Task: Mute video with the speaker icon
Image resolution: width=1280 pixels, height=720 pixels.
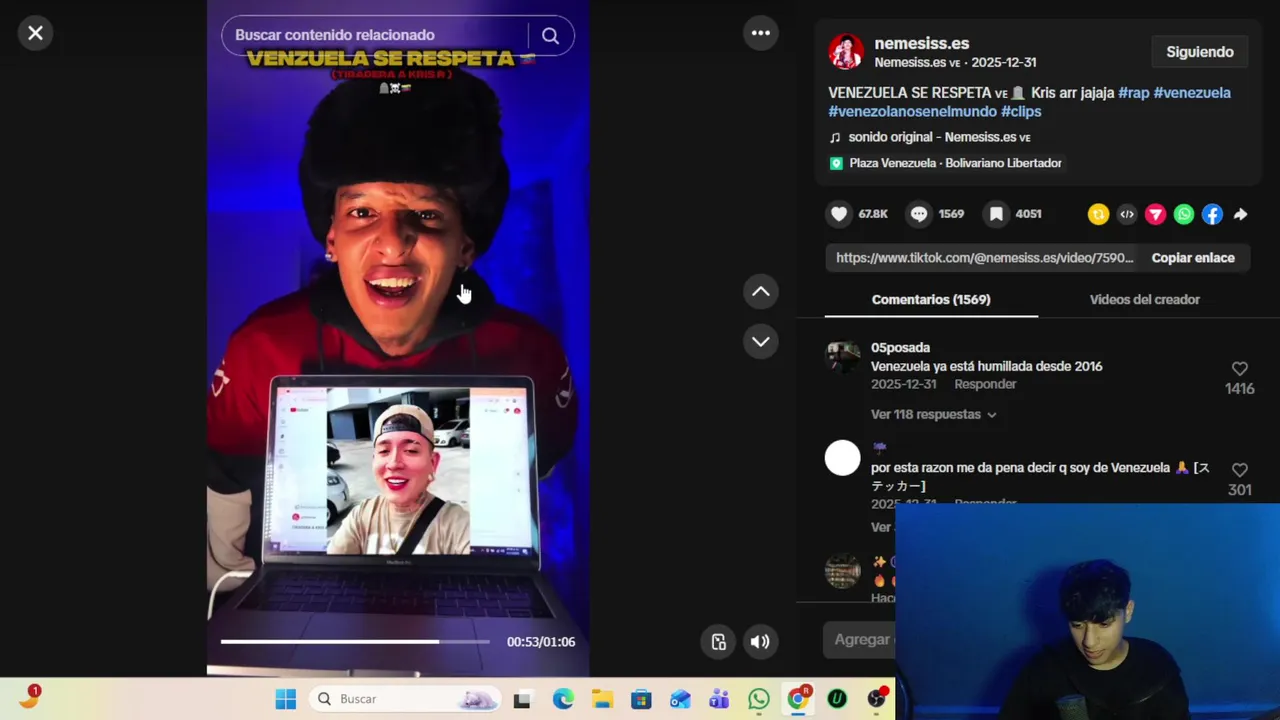Action: tap(760, 642)
